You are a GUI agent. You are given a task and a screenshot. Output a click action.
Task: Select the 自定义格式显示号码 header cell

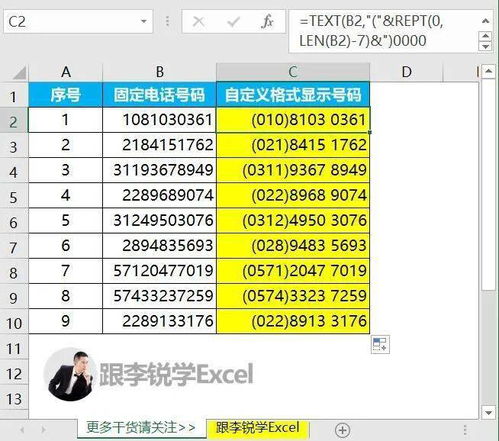pos(293,95)
